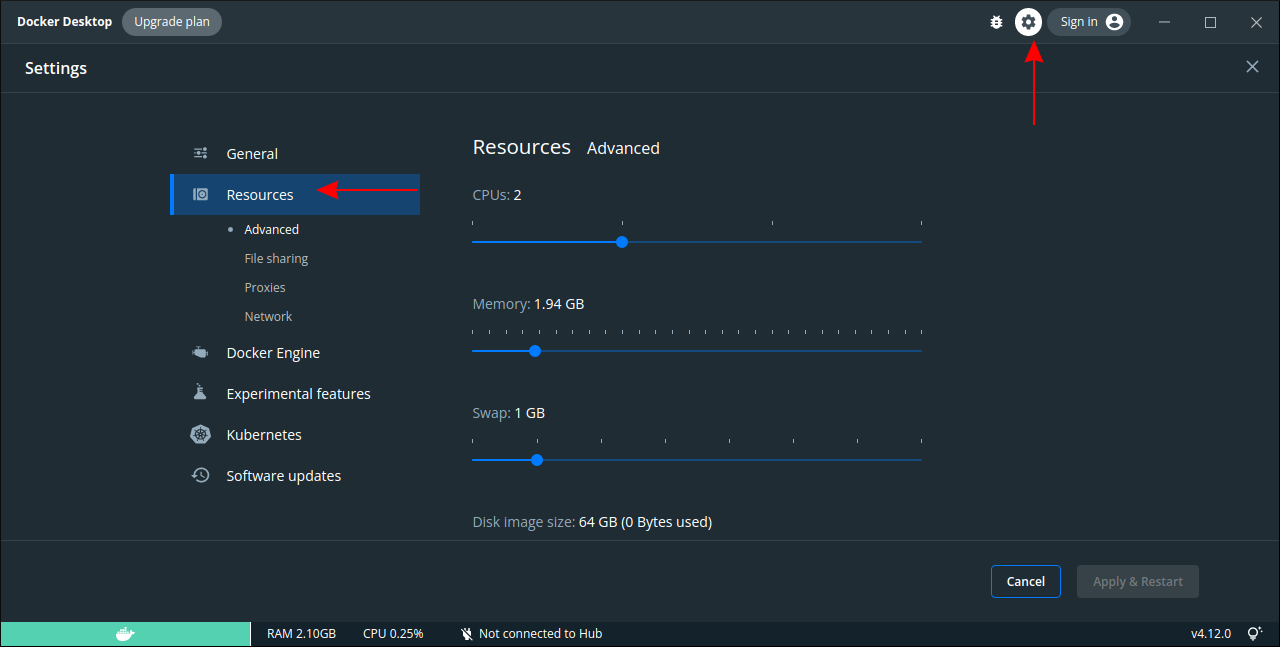The width and height of the screenshot is (1280, 647).
Task: Click the Software updates clock icon
Action: 200,475
